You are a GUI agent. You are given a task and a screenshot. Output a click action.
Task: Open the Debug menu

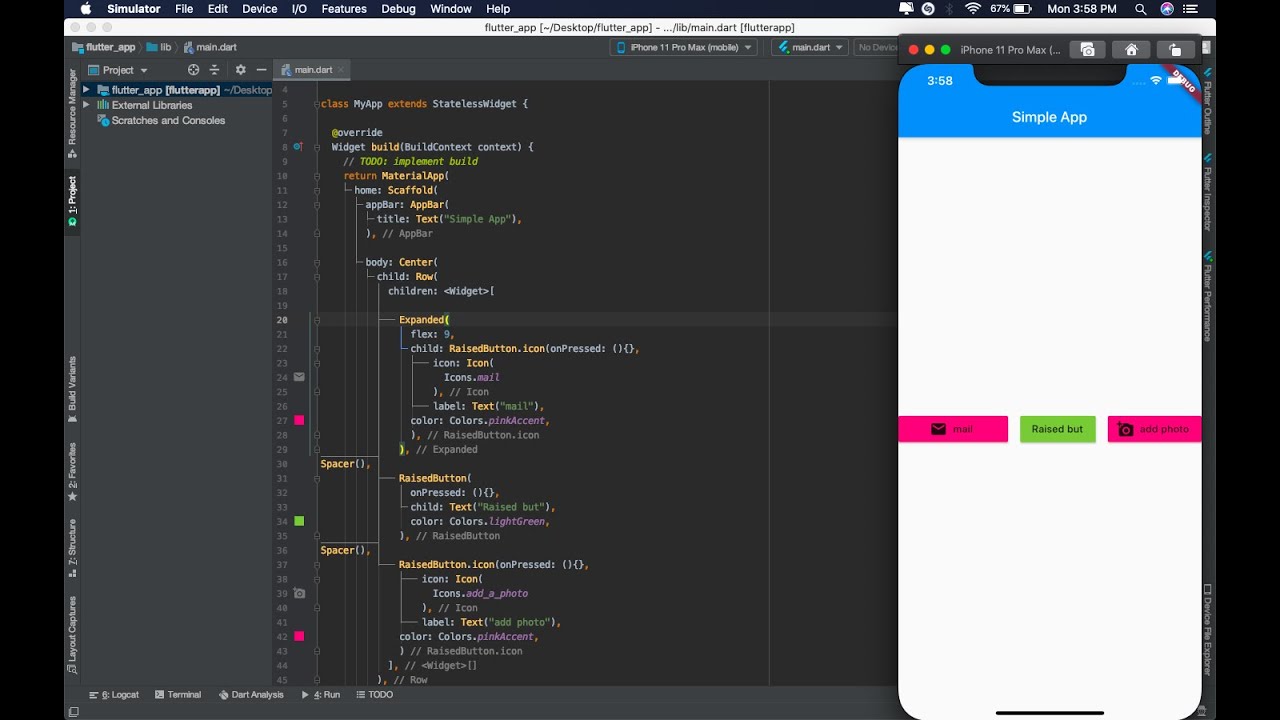(x=398, y=9)
